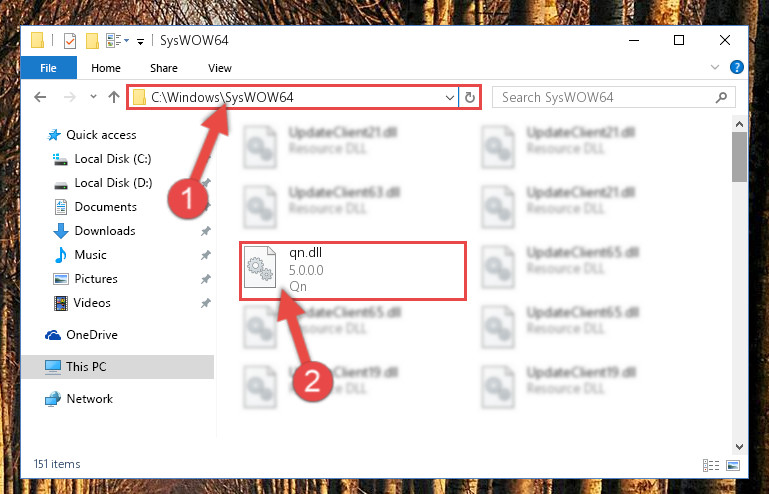Open the View ribbon tab
The width and height of the screenshot is (769, 494).
tap(220, 68)
